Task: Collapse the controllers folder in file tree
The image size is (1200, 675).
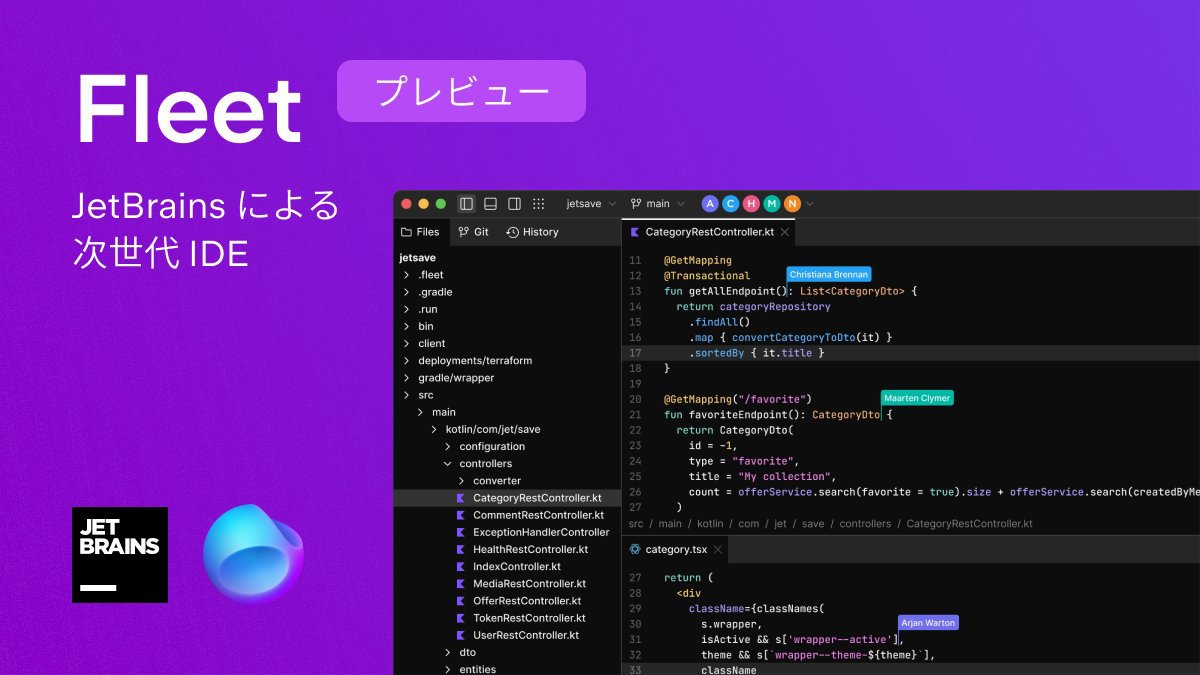Action: pyautogui.click(x=447, y=464)
